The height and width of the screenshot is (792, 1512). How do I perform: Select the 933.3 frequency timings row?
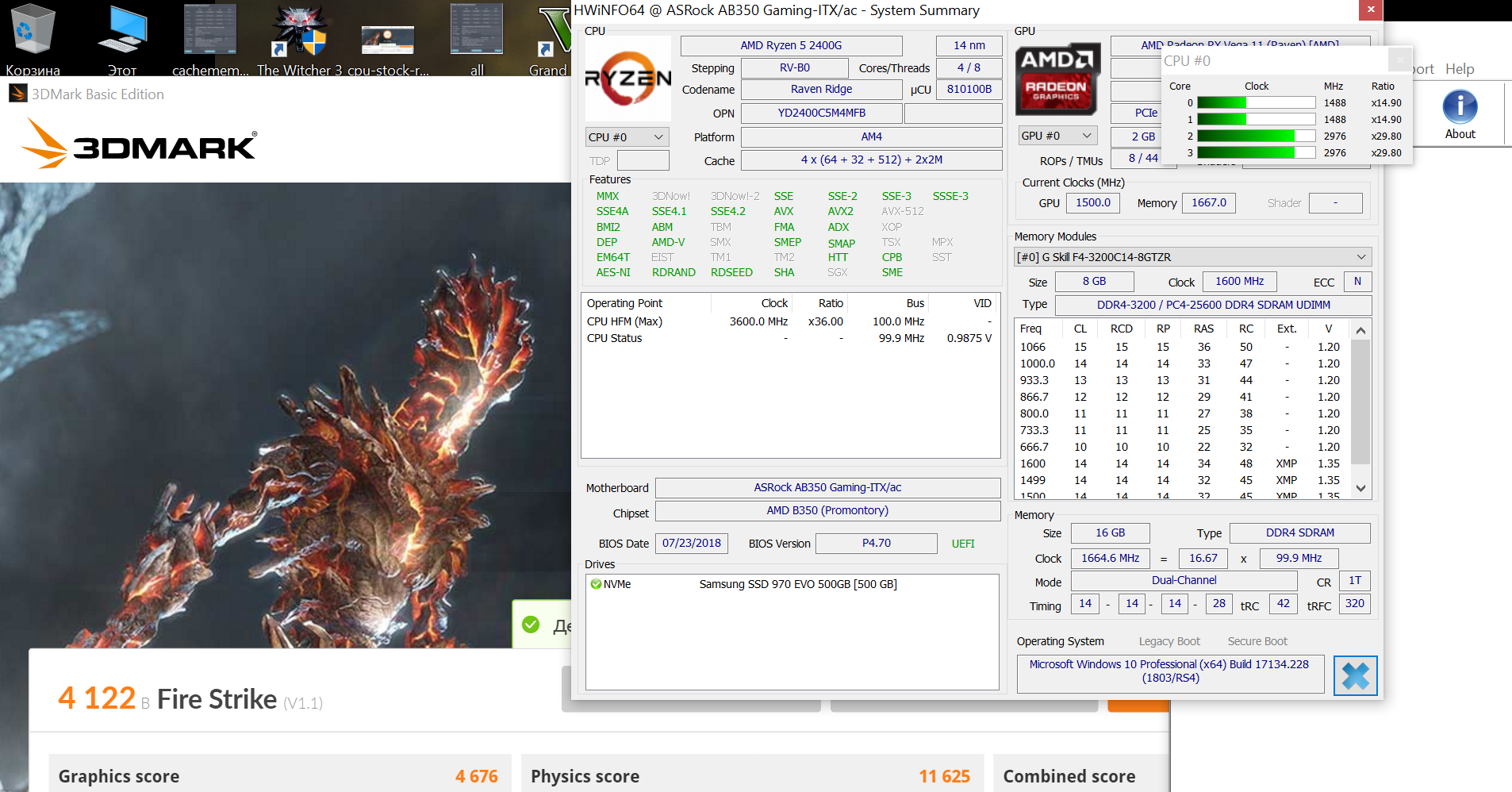click(x=1184, y=380)
